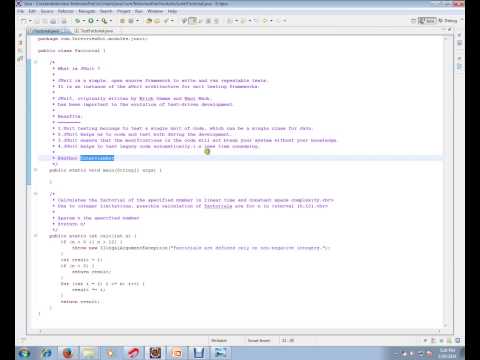Expand the Forward history dropdown arrow

285,21
